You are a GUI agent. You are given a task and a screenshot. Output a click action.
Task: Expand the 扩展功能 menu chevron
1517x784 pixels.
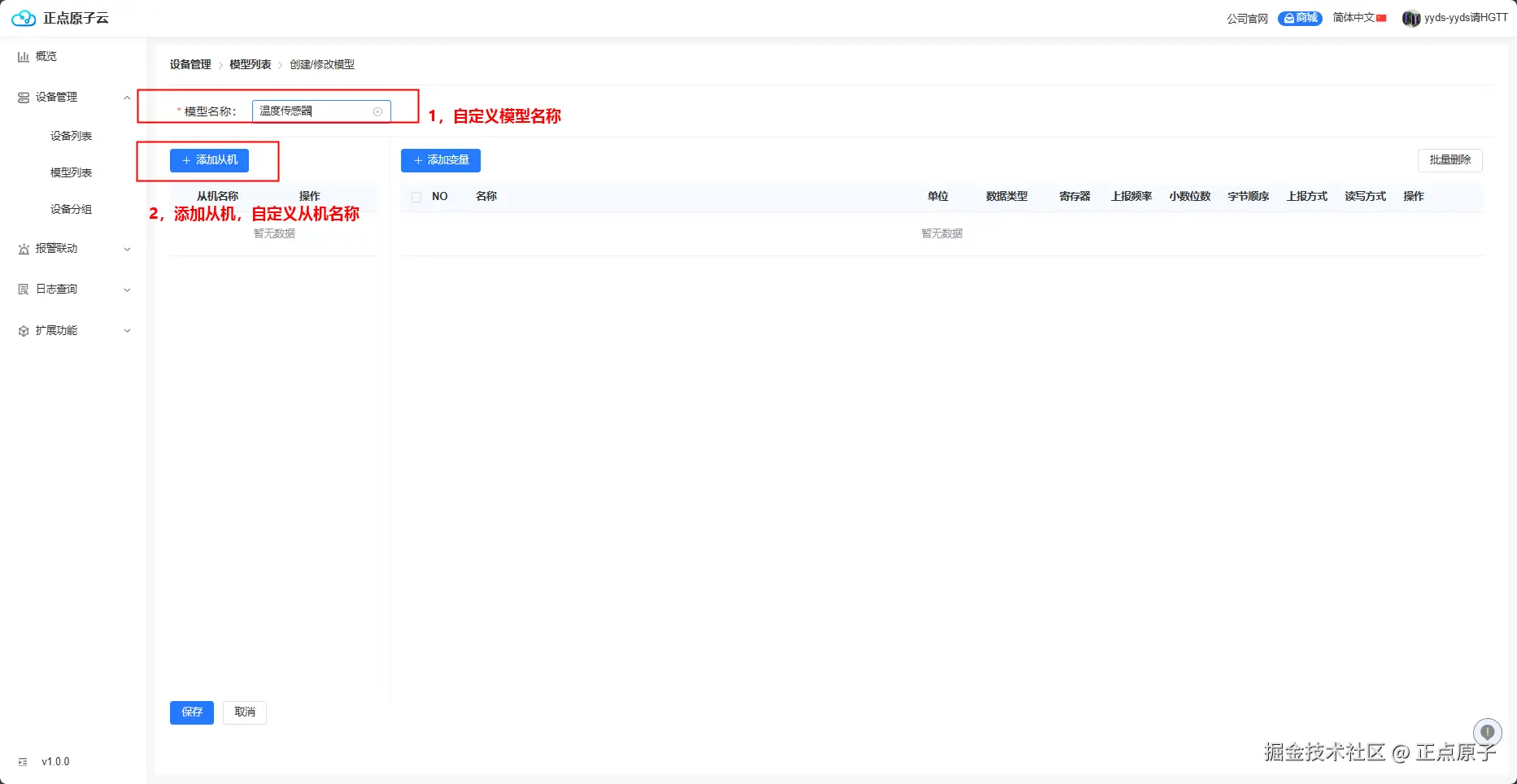(x=127, y=331)
